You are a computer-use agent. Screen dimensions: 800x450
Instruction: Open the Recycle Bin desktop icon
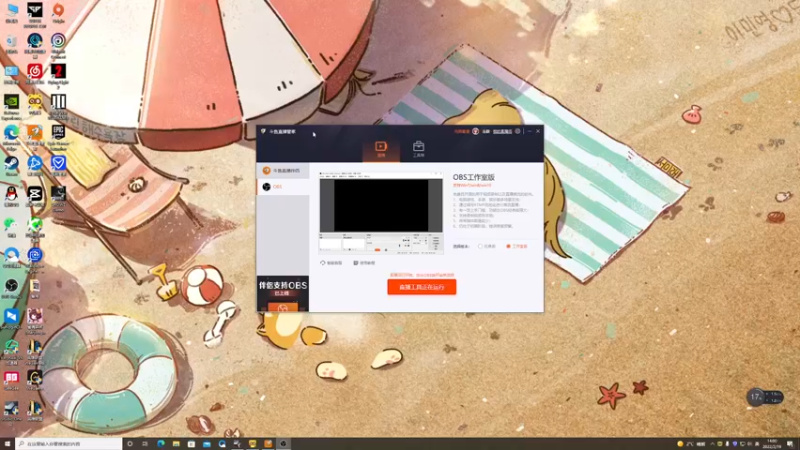pyautogui.click(x=11, y=44)
